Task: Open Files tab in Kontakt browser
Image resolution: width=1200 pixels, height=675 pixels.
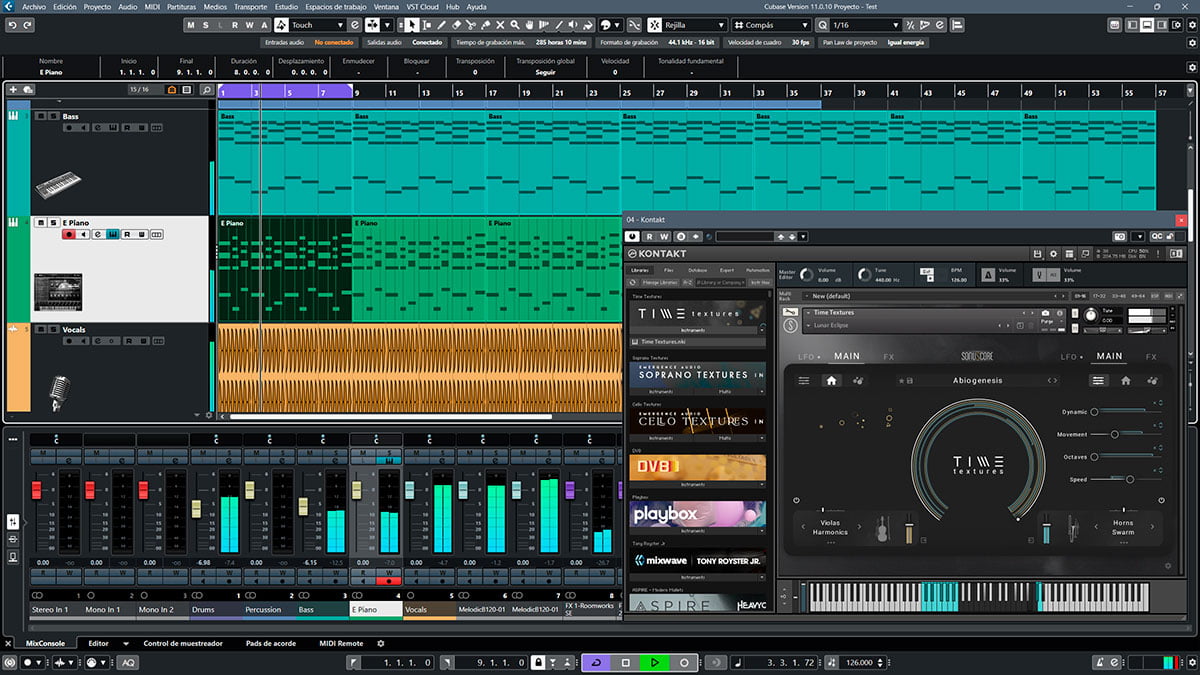Action: [668, 270]
